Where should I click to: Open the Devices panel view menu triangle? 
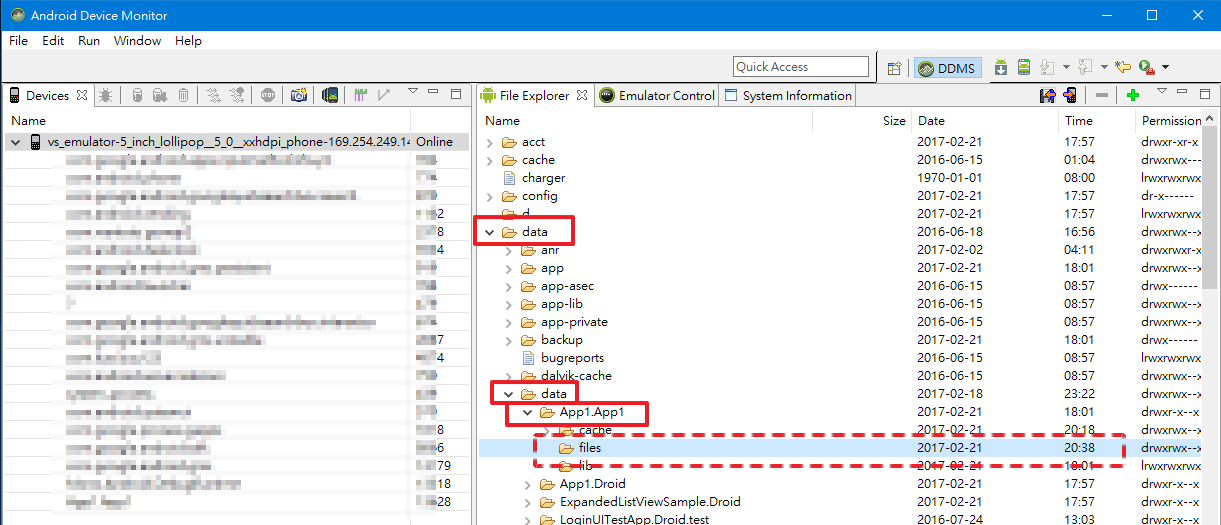pyautogui.click(x=412, y=91)
